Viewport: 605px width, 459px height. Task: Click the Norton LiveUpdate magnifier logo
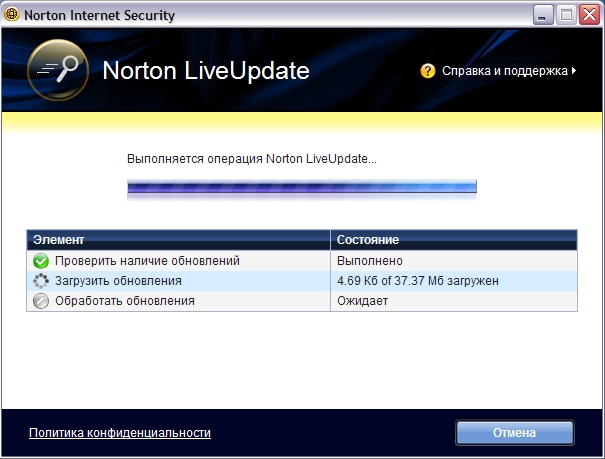pos(58,70)
